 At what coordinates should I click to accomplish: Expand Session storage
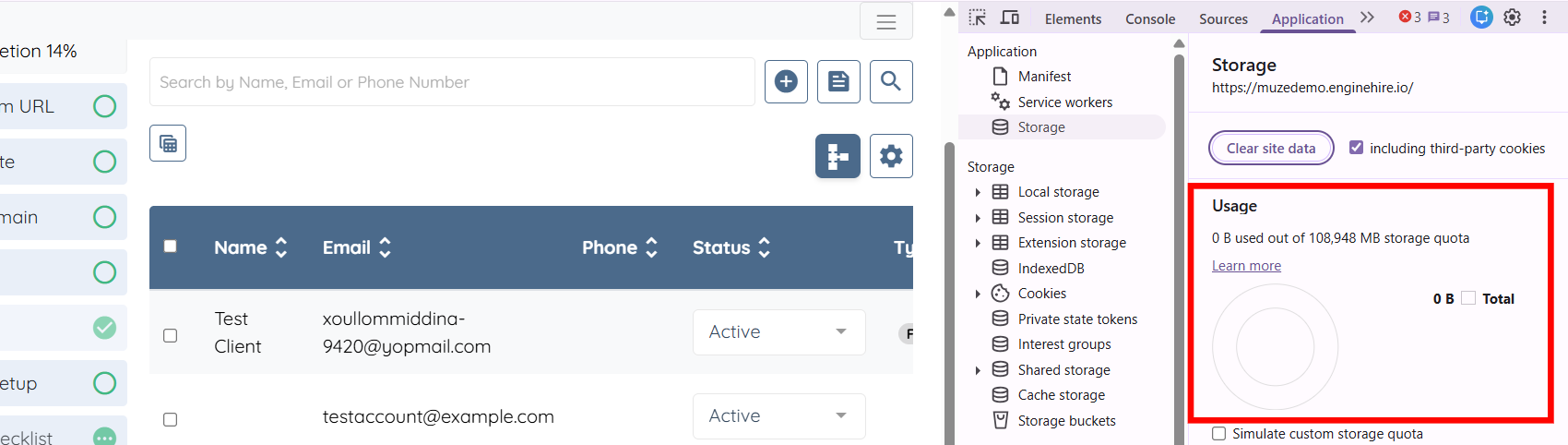pyautogui.click(x=978, y=218)
